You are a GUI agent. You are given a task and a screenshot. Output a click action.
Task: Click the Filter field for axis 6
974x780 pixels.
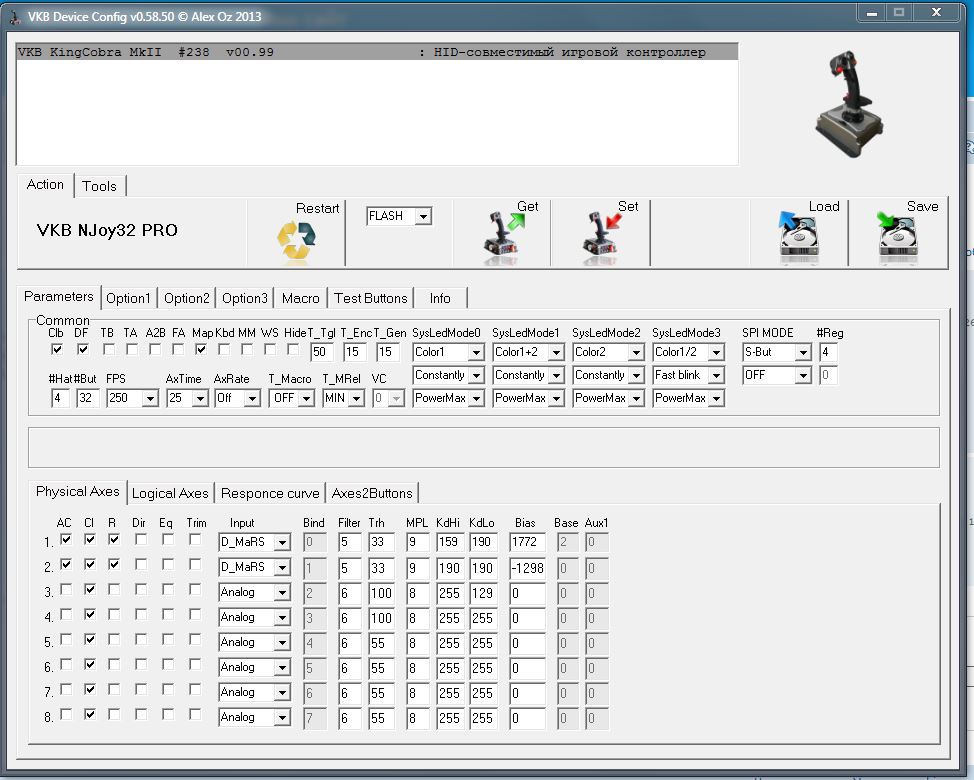[350, 668]
